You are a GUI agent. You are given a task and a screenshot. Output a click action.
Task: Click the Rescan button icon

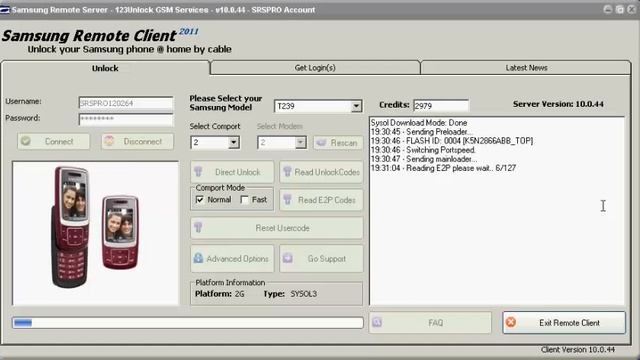[322, 142]
